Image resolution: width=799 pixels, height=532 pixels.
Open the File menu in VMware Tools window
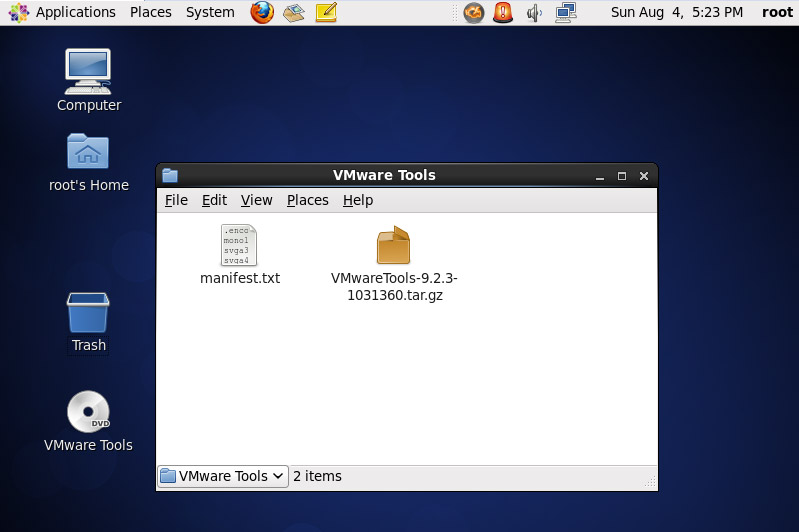coord(176,200)
